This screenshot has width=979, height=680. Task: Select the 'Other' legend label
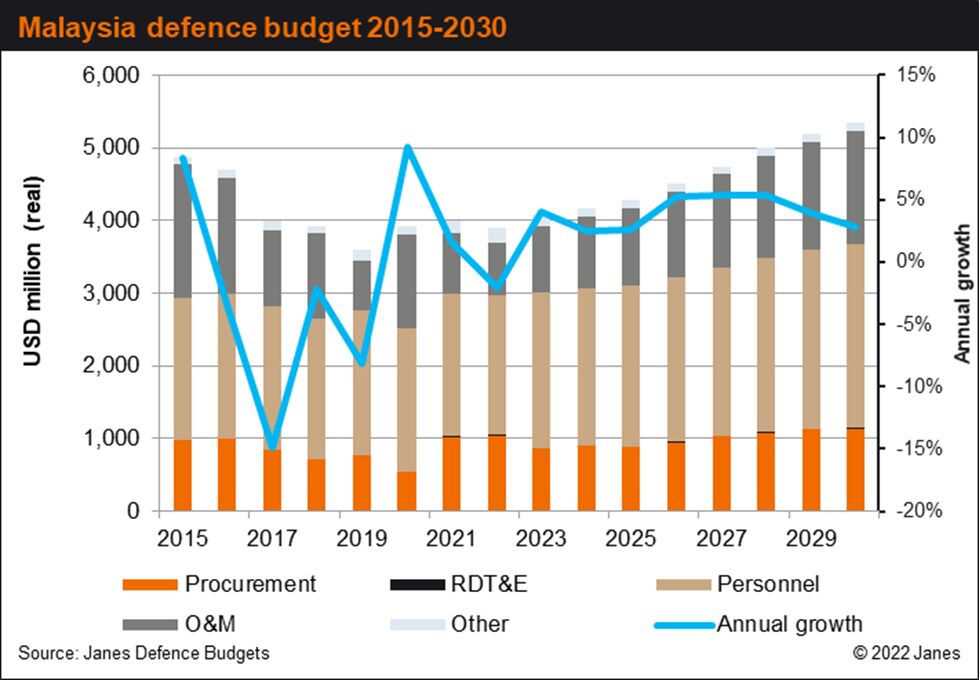click(480, 624)
